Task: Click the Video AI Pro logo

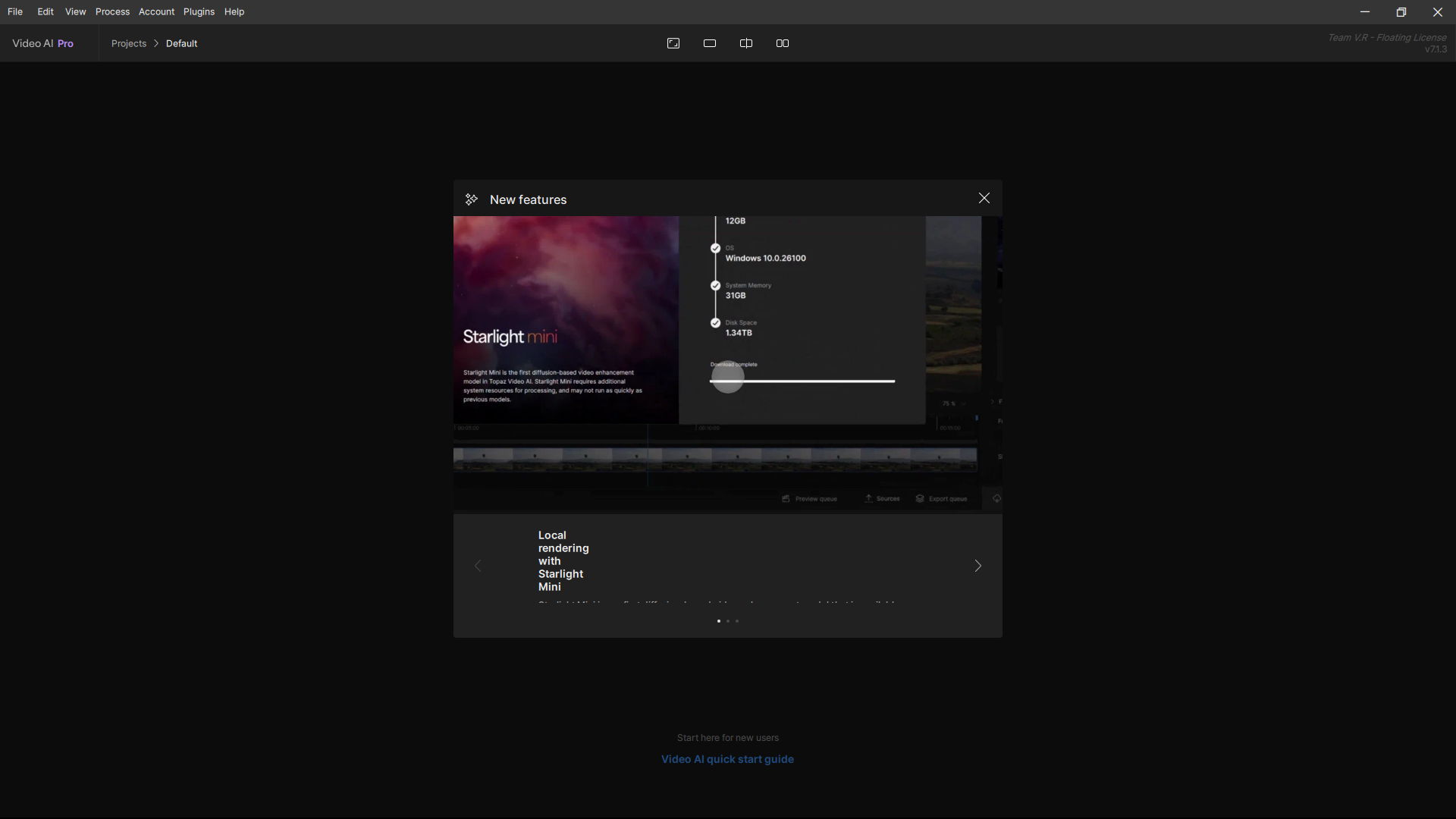Action: [x=43, y=43]
